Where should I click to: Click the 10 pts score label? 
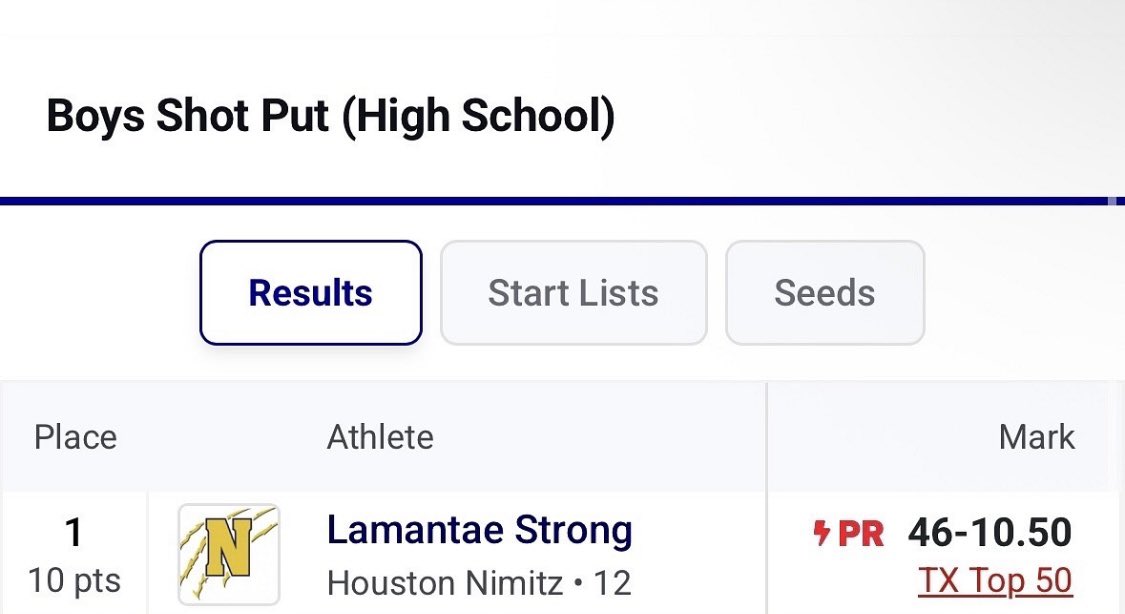[x=73, y=581]
